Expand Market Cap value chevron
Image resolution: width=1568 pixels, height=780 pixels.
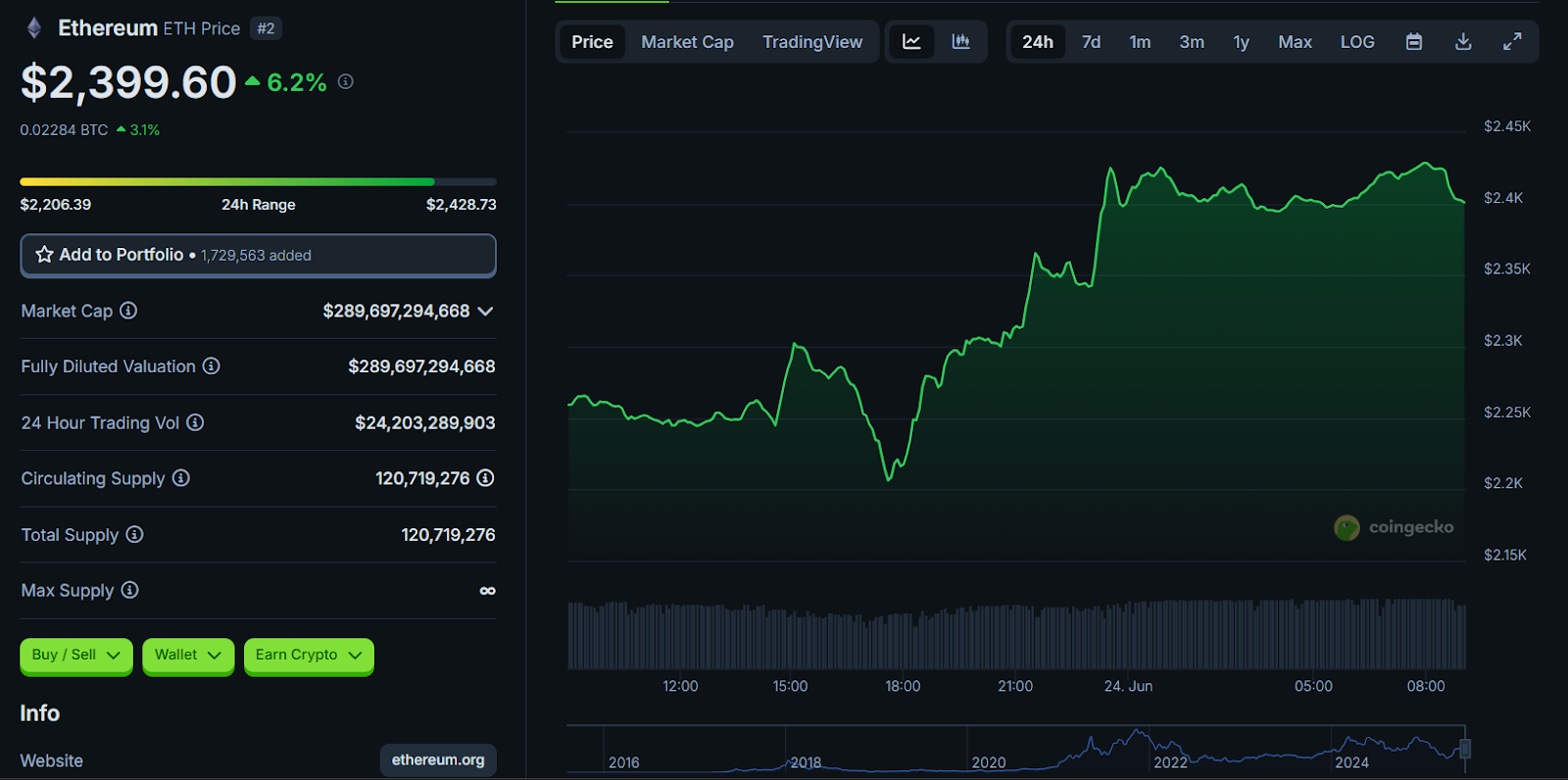click(485, 312)
